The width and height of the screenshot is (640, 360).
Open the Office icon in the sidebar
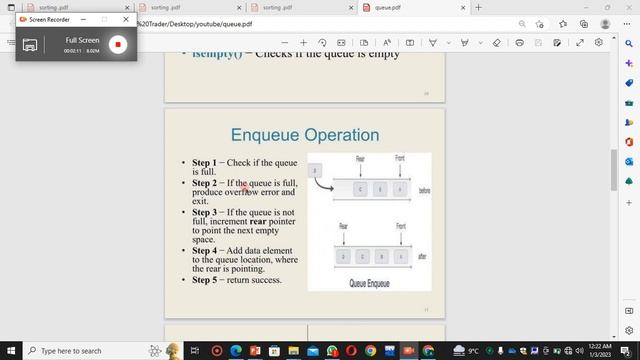[x=629, y=142]
